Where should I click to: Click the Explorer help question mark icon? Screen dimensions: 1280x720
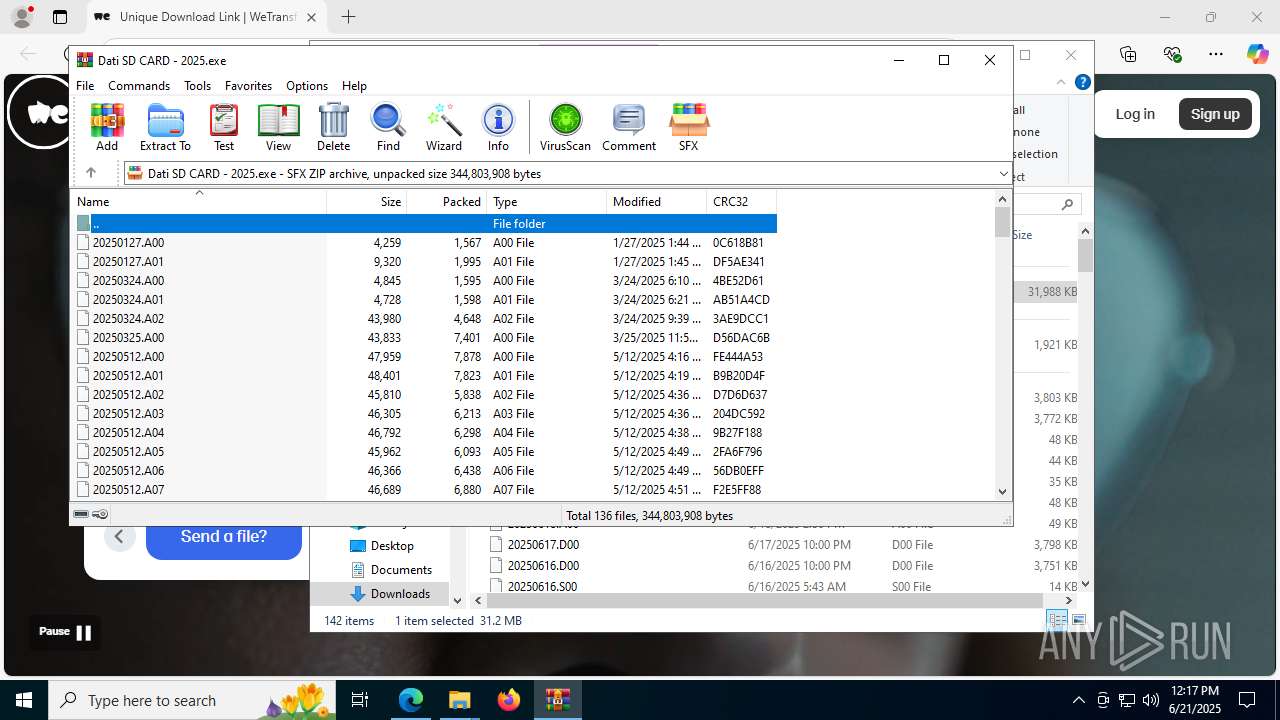pos(1082,82)
